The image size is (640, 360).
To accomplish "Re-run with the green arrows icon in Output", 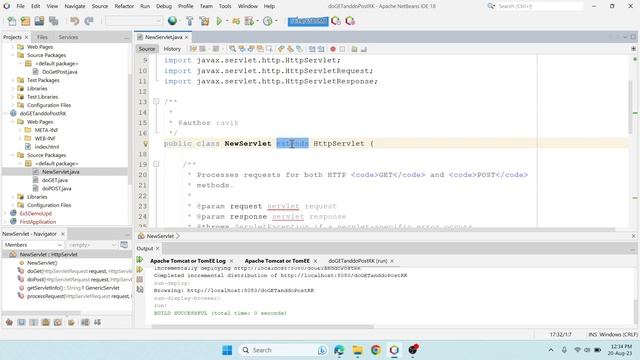I will point(140,260).
